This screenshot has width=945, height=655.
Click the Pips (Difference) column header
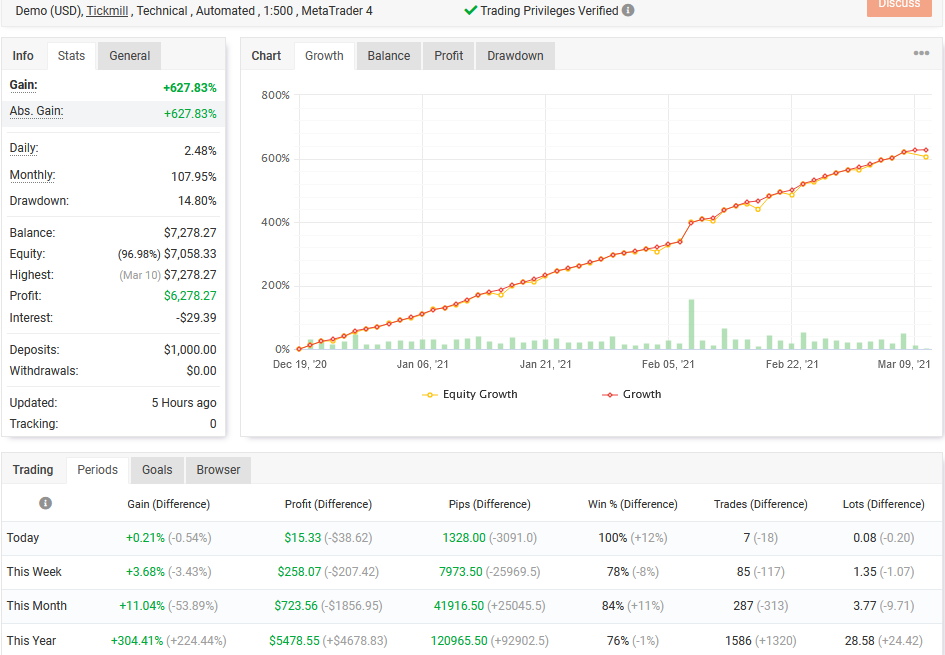click(489, 504)
